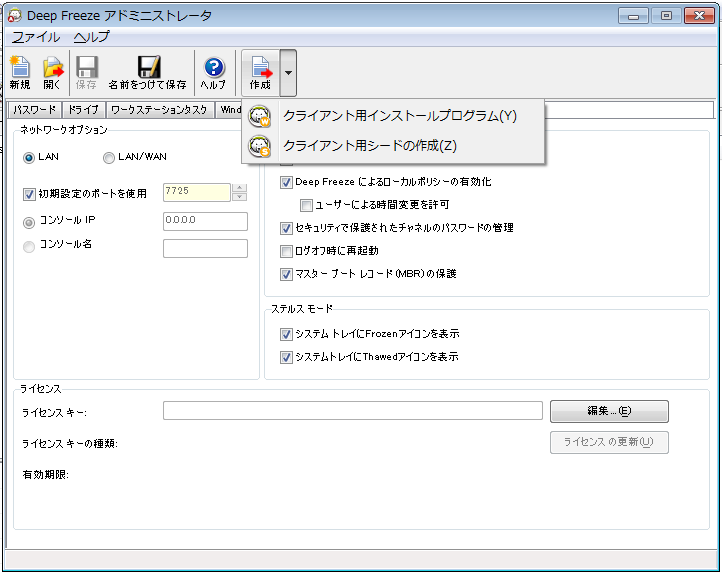This screenshot has width=722, height=572.
Task: Select the LAN radio button
Action: tap(29, 158)
